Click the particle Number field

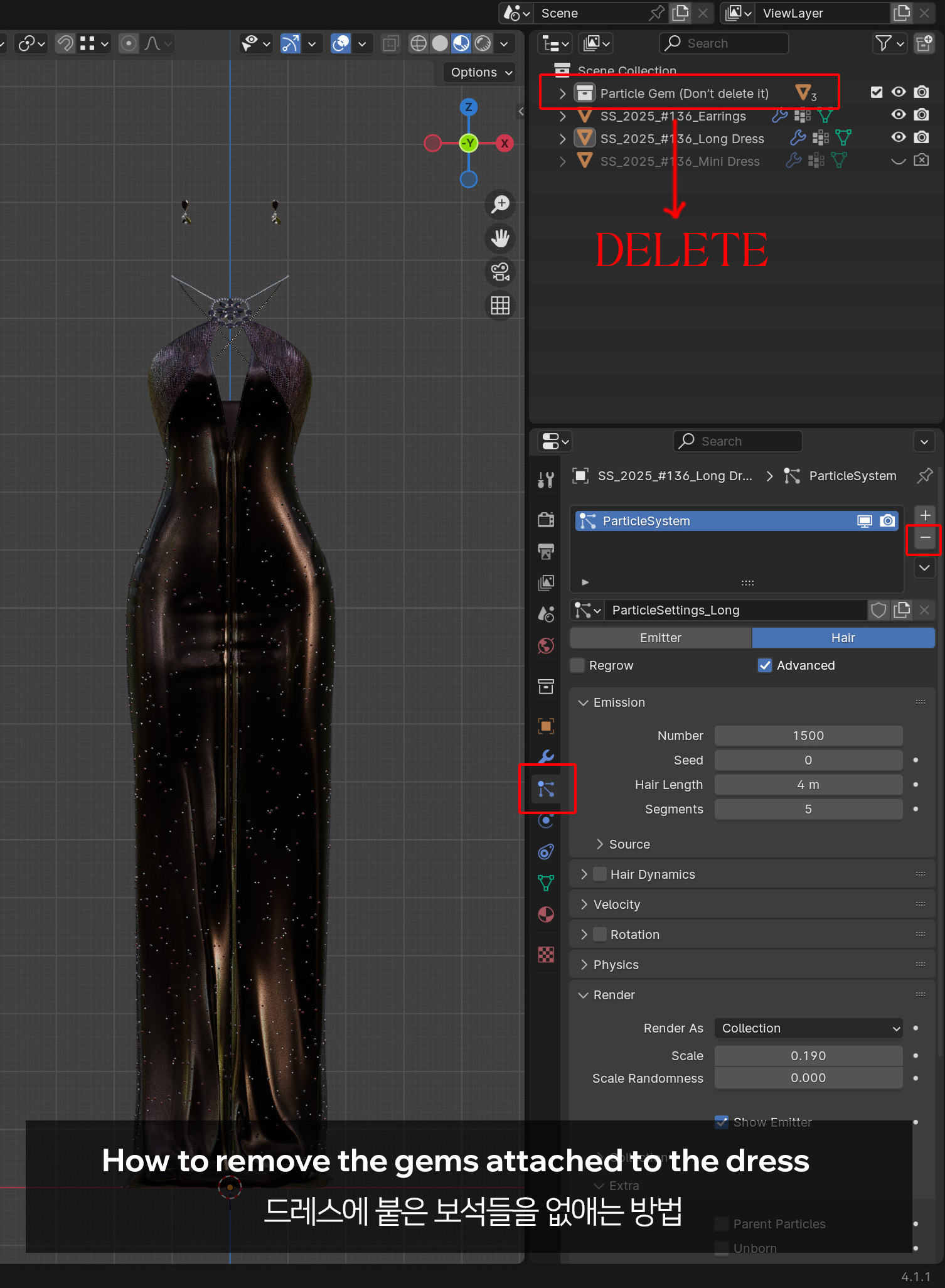(x=809, y=736)
